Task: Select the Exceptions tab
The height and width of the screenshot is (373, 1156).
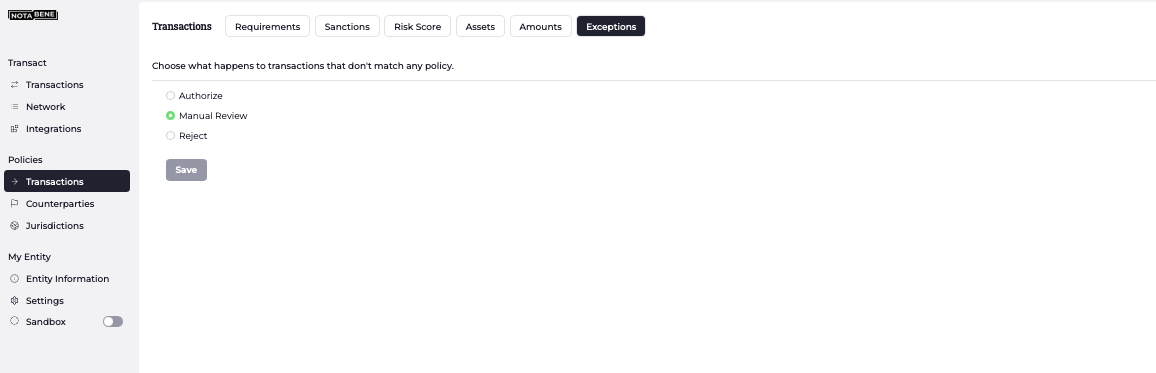Action: (611, 27)
